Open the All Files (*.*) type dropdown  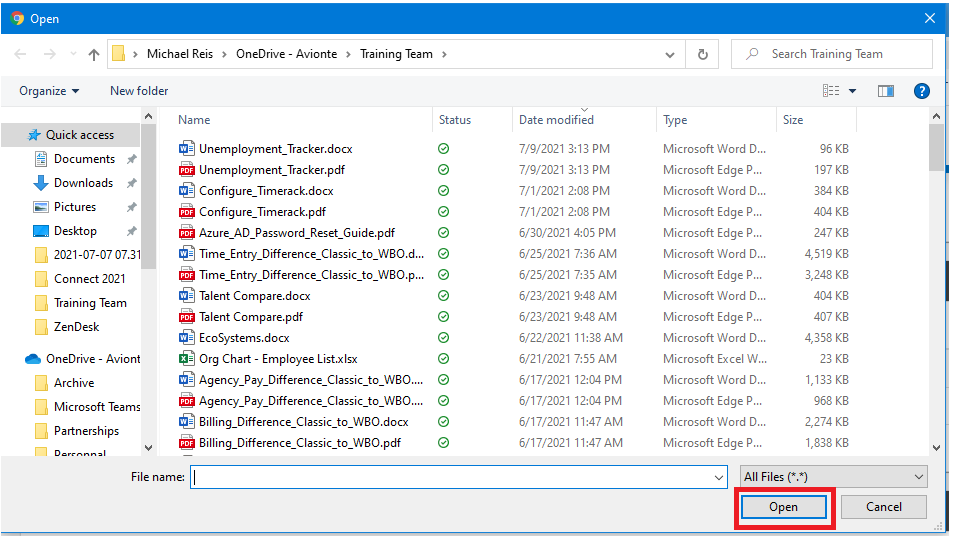tap(833, 477)
